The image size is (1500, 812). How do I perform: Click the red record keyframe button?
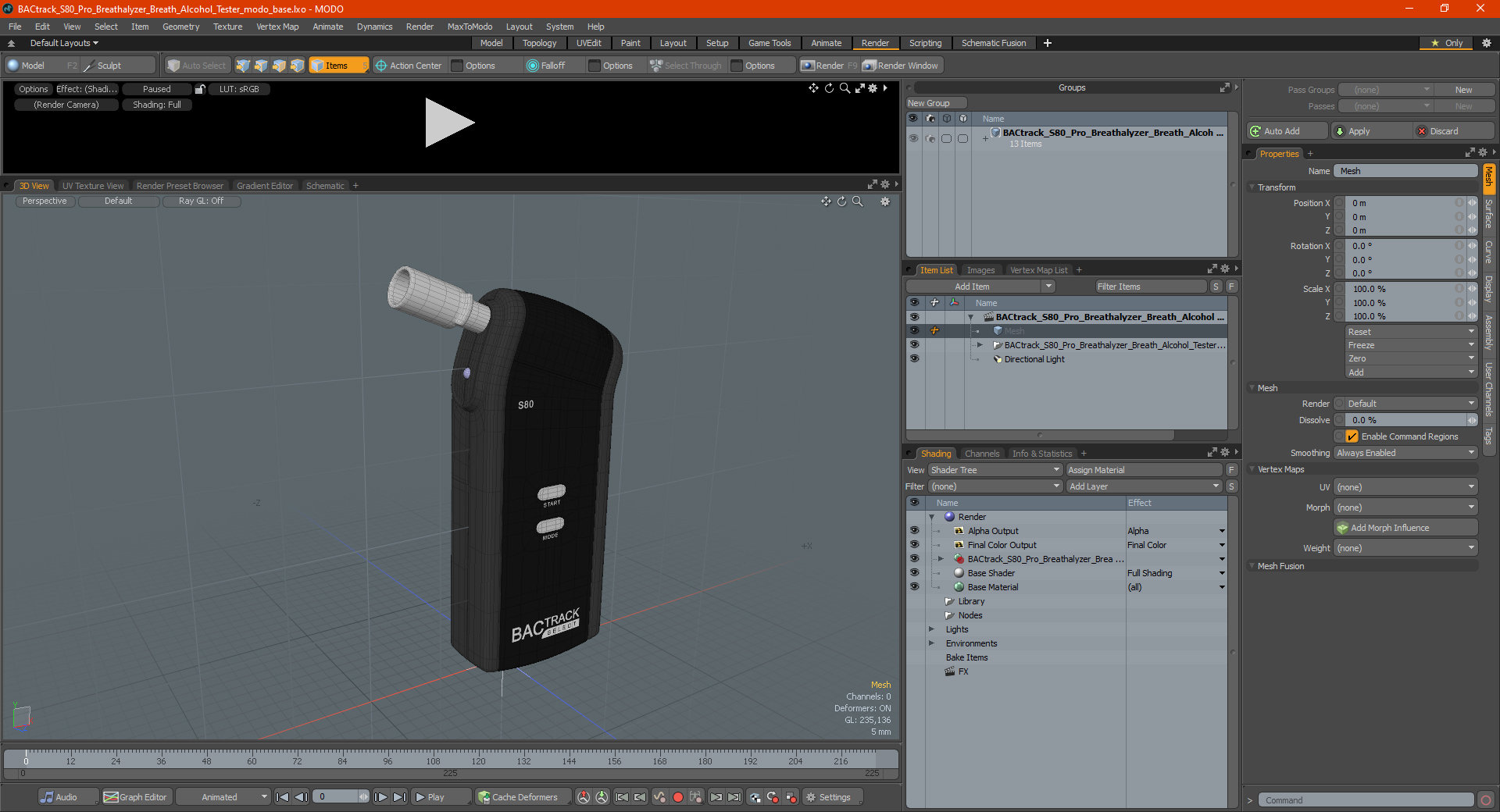[678, 797]
